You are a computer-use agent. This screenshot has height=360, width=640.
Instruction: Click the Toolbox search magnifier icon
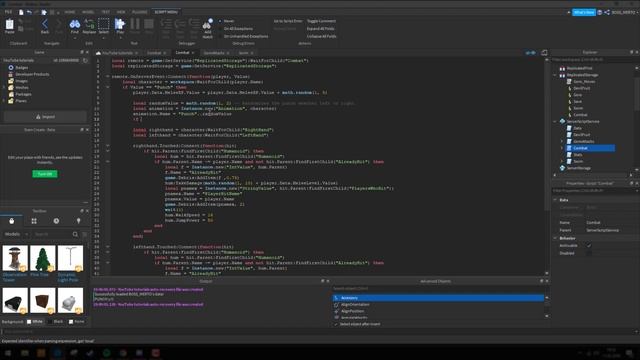(75, 234)
